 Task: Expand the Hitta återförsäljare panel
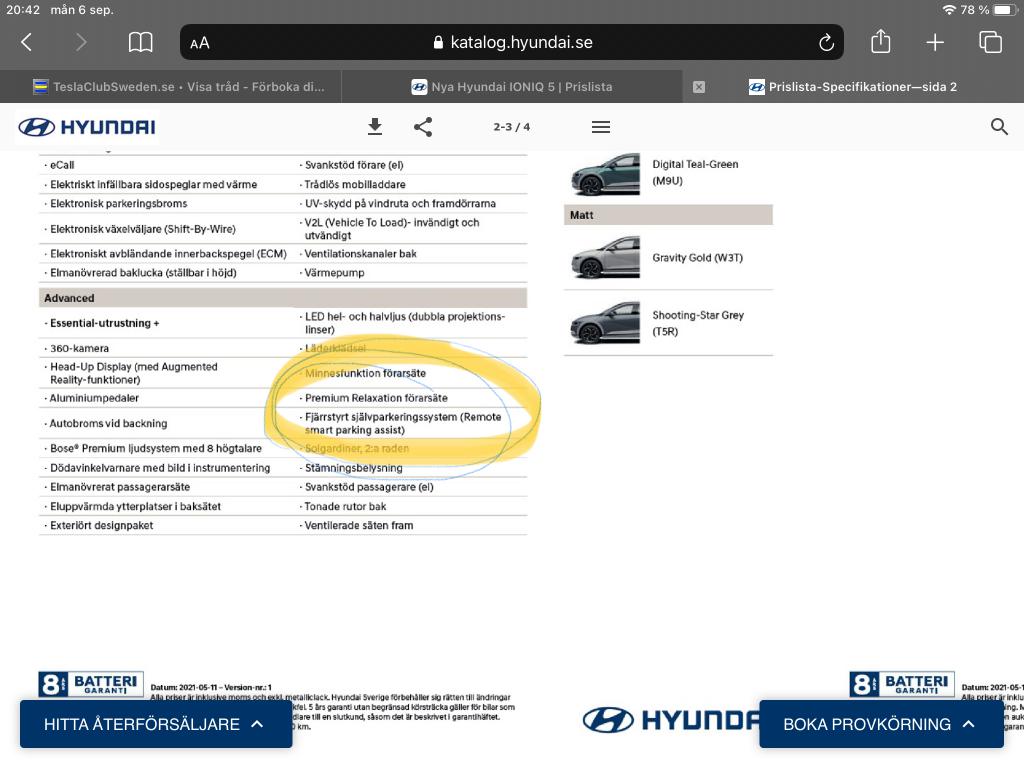(156, 724)
